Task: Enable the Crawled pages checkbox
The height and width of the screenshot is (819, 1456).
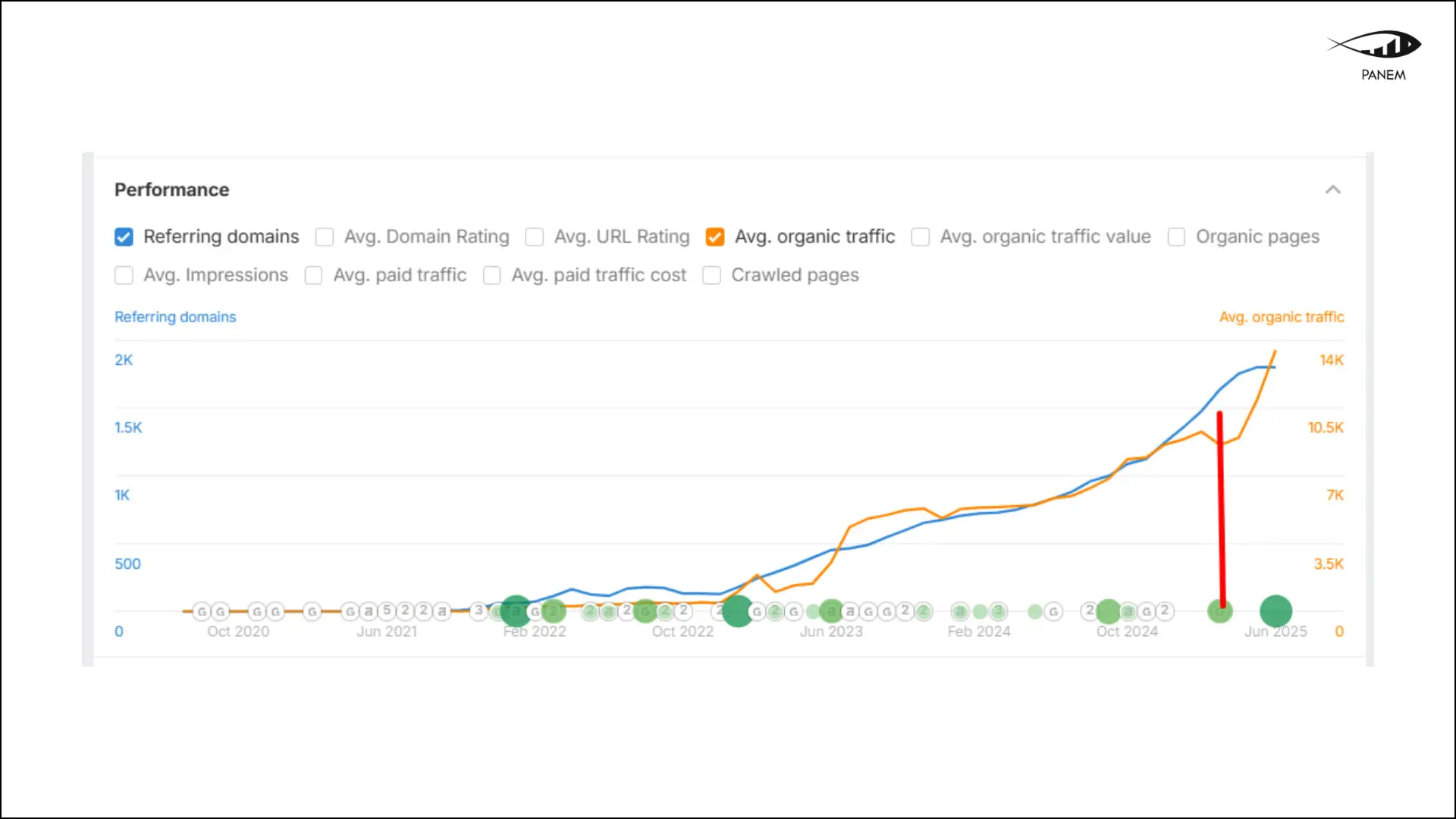Action: 711,275
